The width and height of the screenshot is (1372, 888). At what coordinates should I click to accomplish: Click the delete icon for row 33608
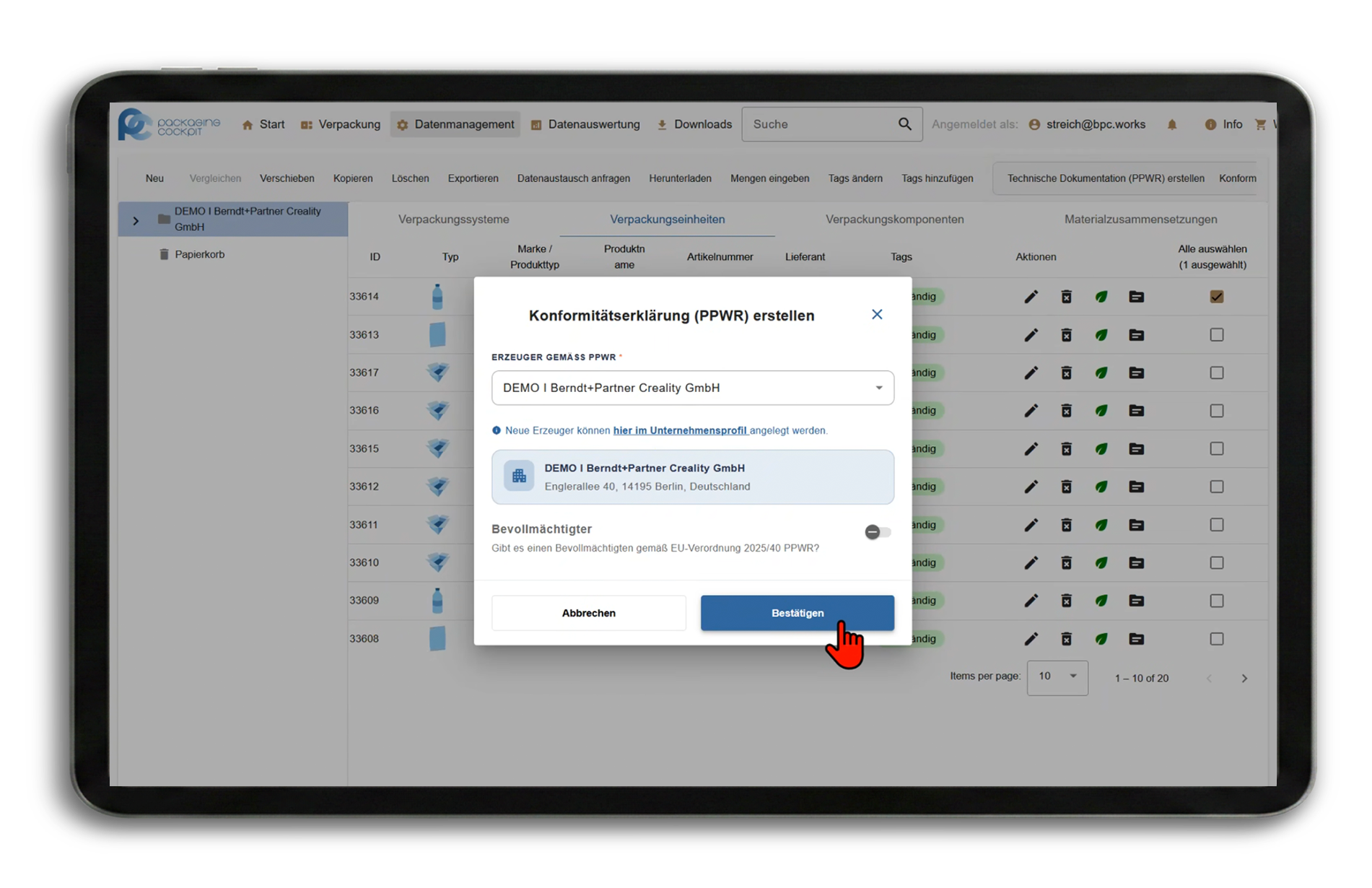(x=1066, y=639)
